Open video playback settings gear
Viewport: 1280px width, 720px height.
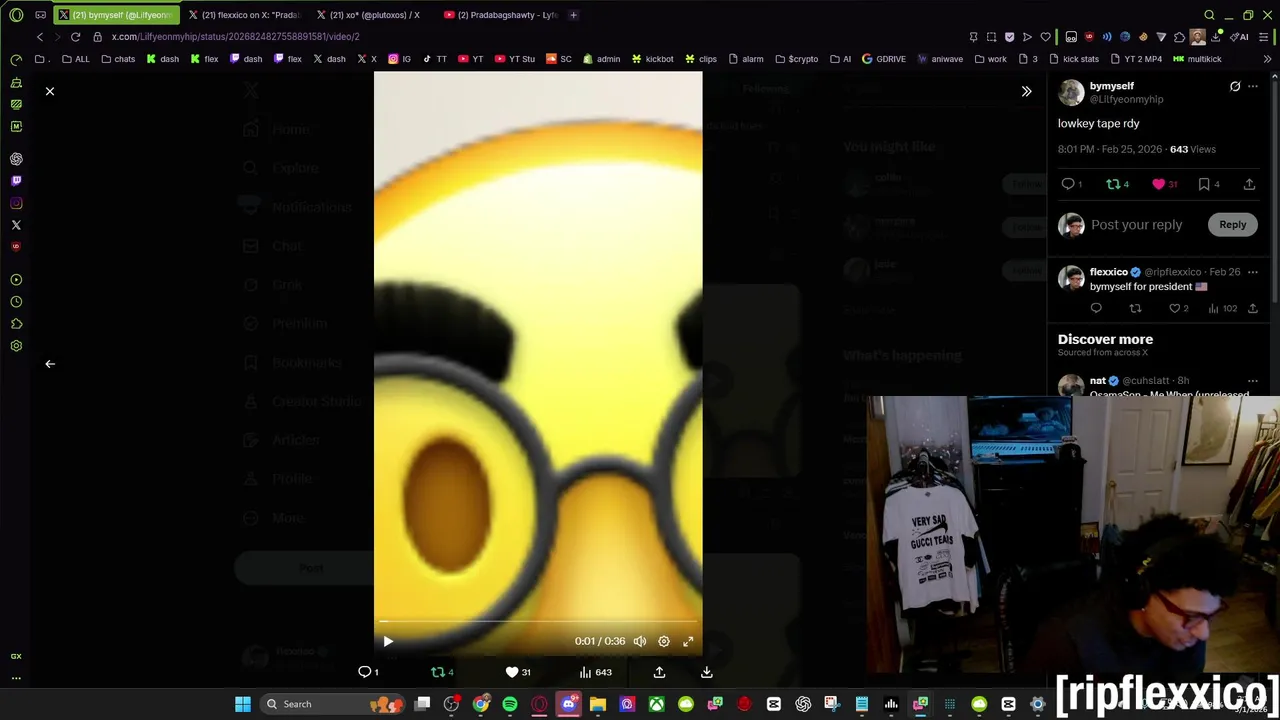664,641
